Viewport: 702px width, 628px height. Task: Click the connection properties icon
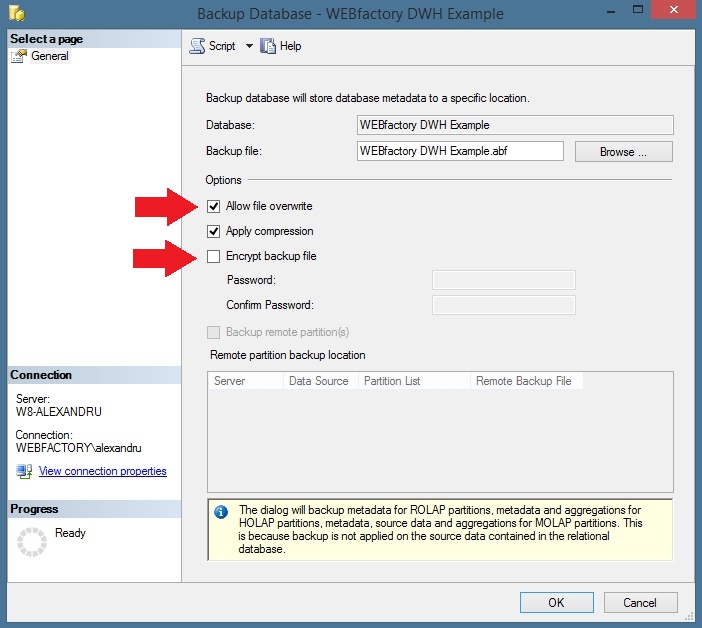tap(25, 471)
